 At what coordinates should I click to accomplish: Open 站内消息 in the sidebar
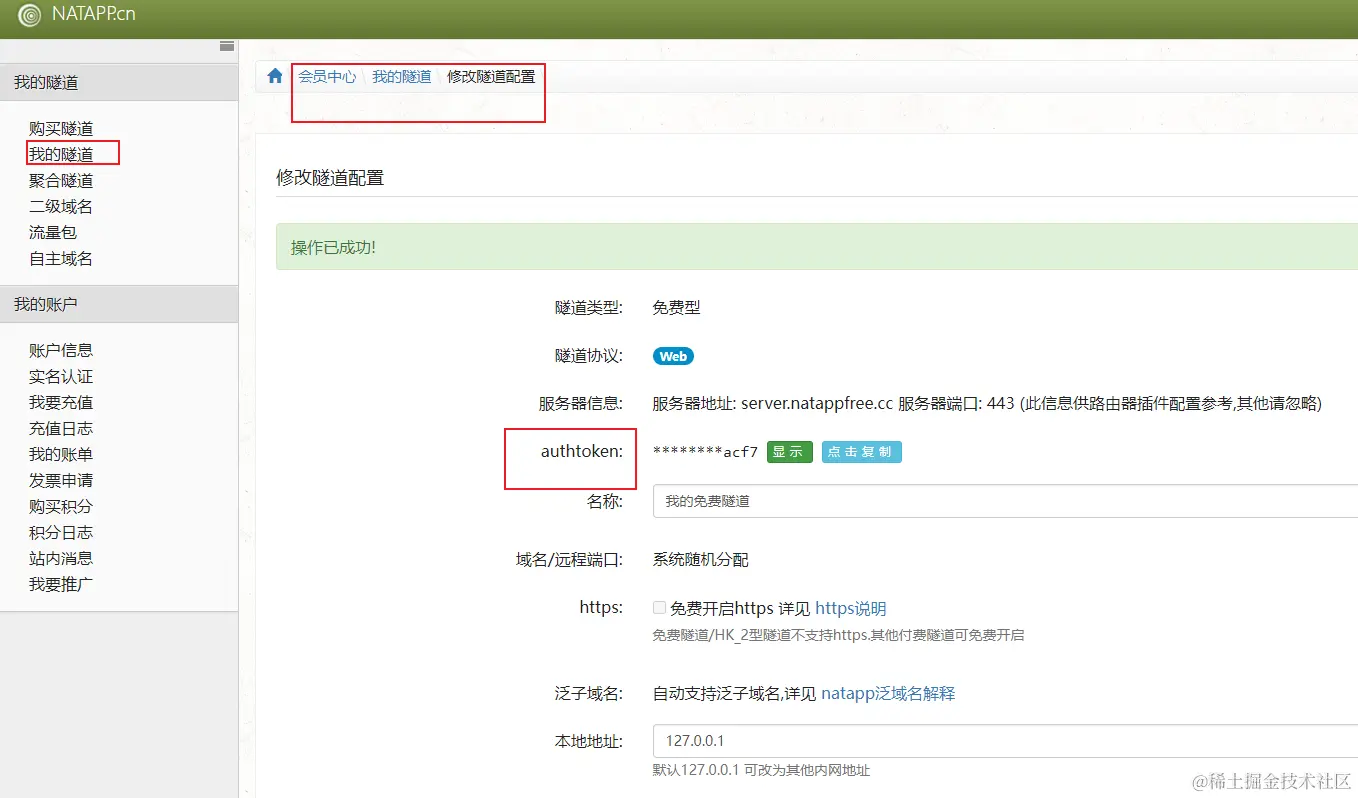click(x=61, y=558)
